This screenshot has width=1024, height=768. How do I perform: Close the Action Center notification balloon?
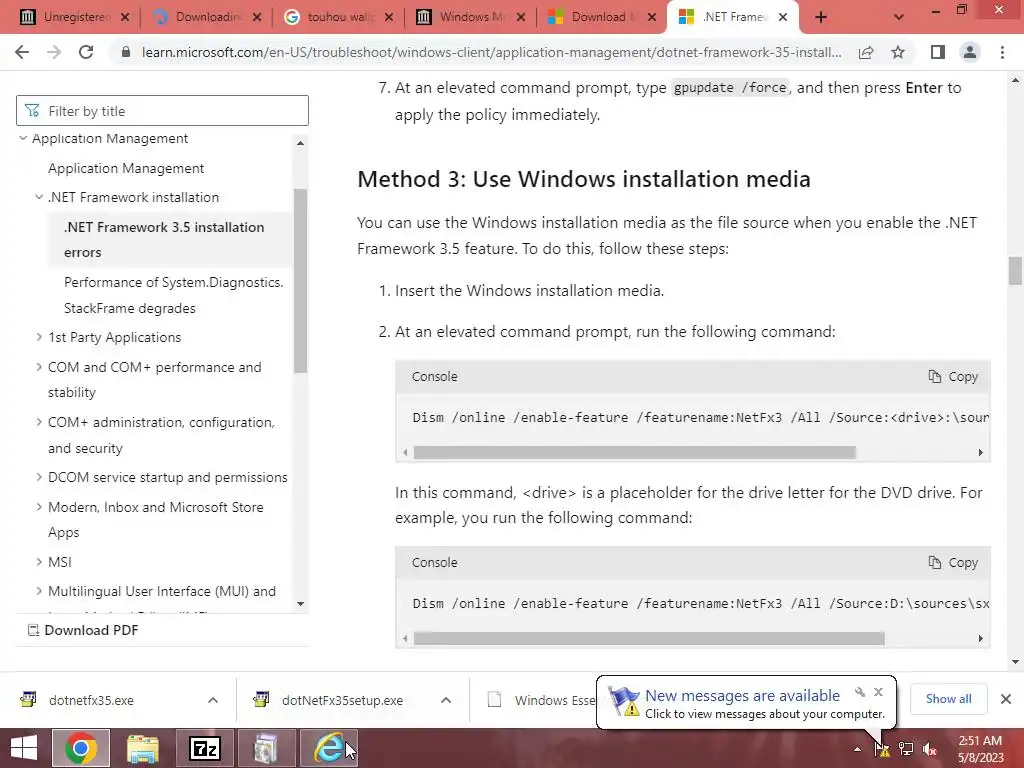point(878,692)
